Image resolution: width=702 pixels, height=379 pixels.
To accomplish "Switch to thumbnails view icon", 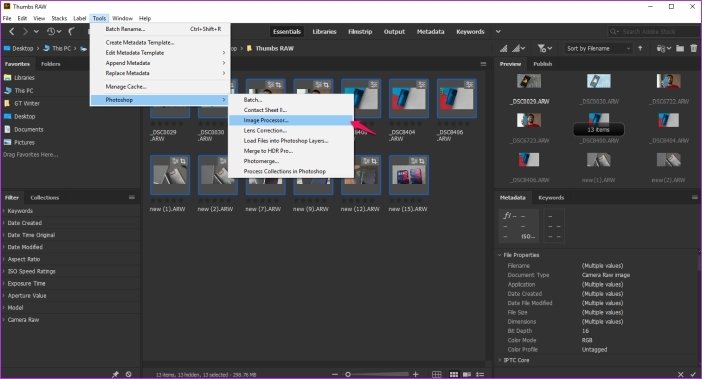I will pos(454,374).
